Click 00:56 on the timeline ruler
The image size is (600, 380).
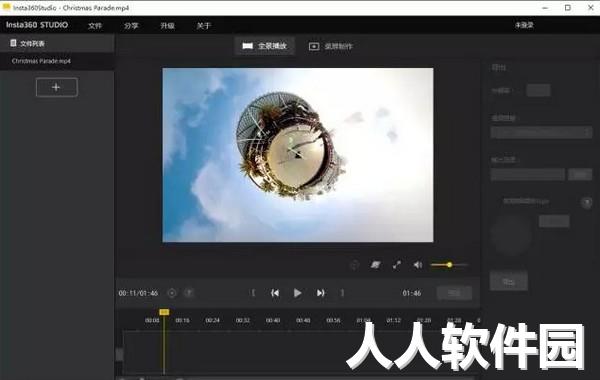(x=333, y=320)
